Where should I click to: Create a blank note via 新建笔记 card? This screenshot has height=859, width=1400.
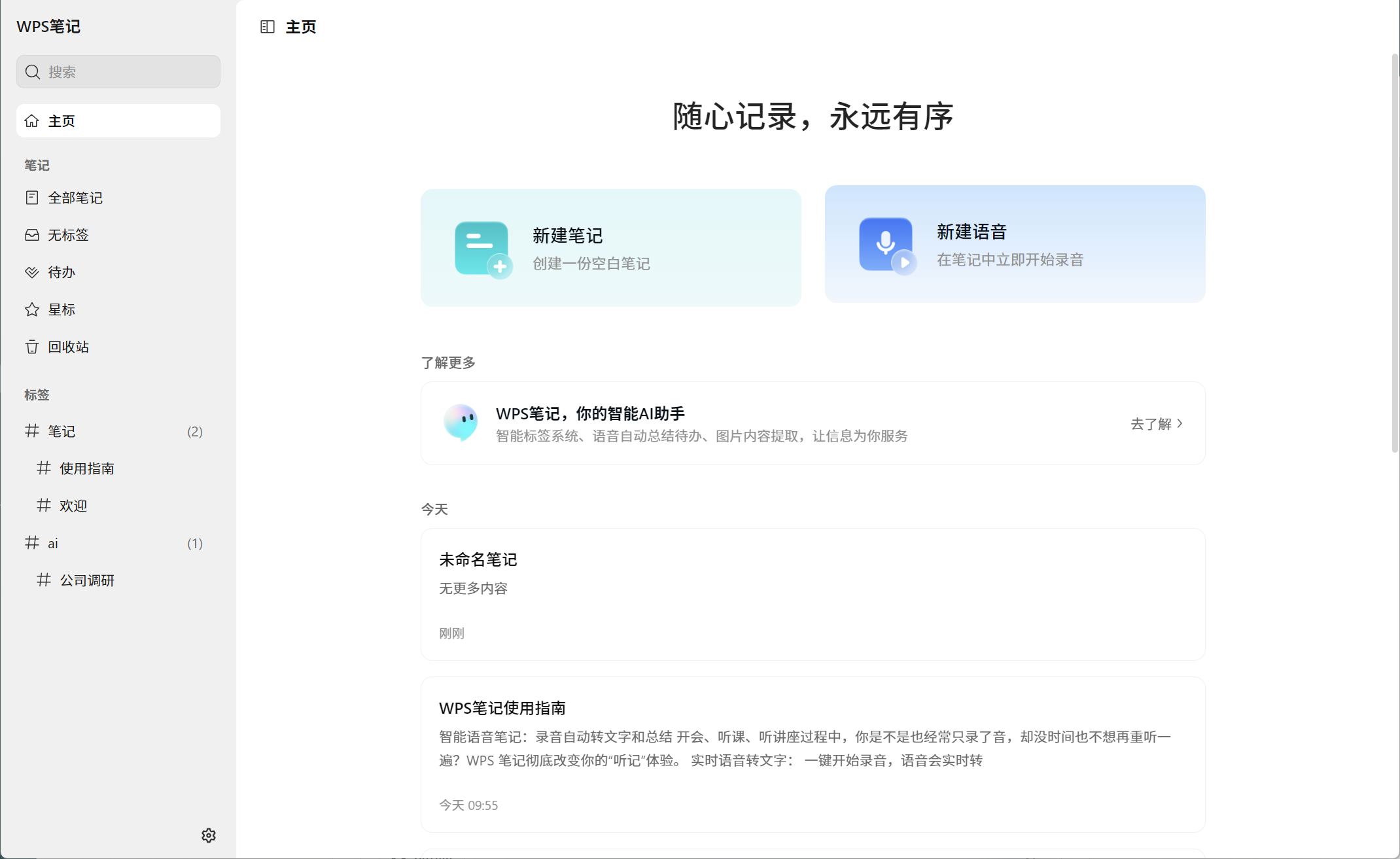click(611, 248)
